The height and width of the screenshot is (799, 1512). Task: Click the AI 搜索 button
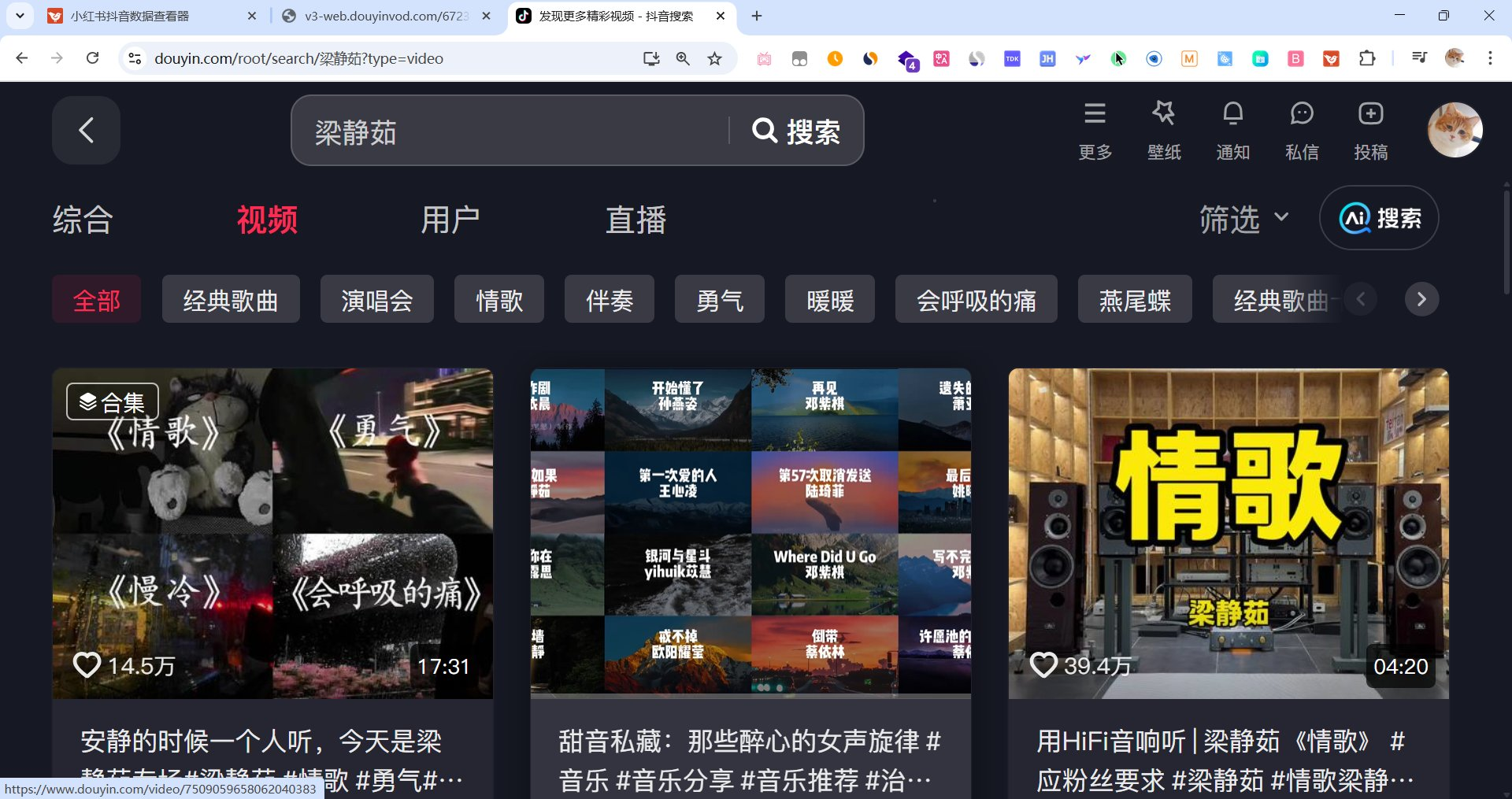[x=1380, y=218]
